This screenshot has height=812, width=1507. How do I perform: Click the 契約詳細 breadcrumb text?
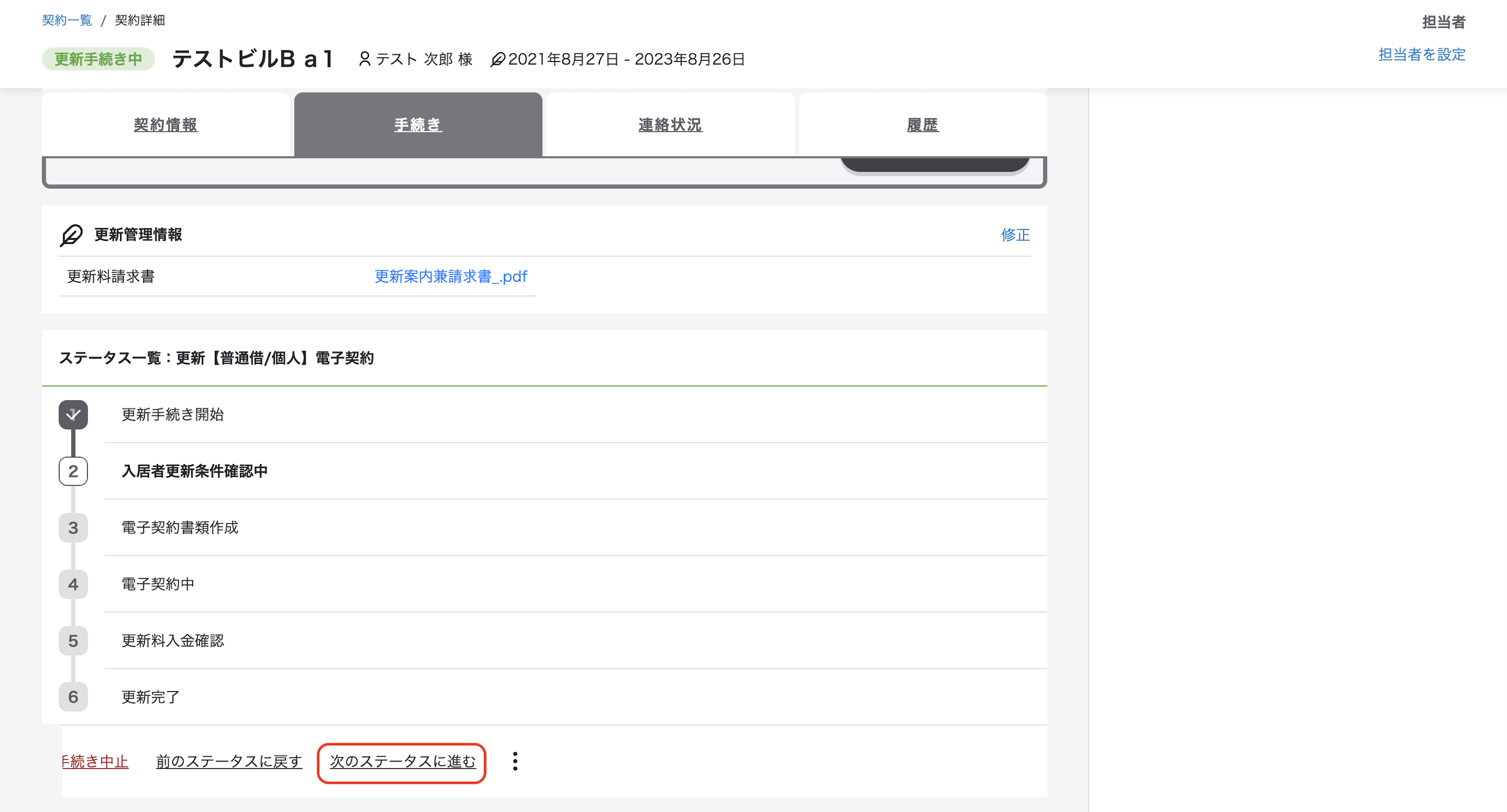coord(140,20)
